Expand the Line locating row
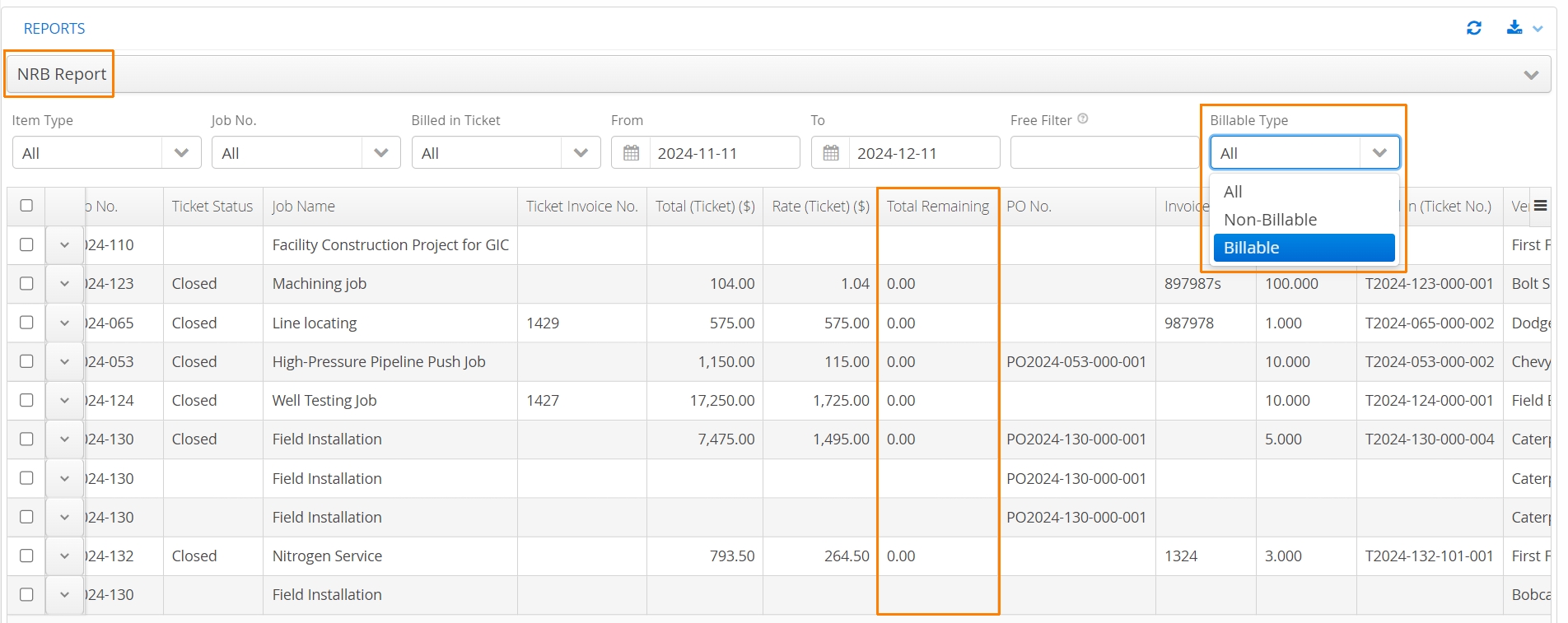The image size is (1568, 623). 64,323
